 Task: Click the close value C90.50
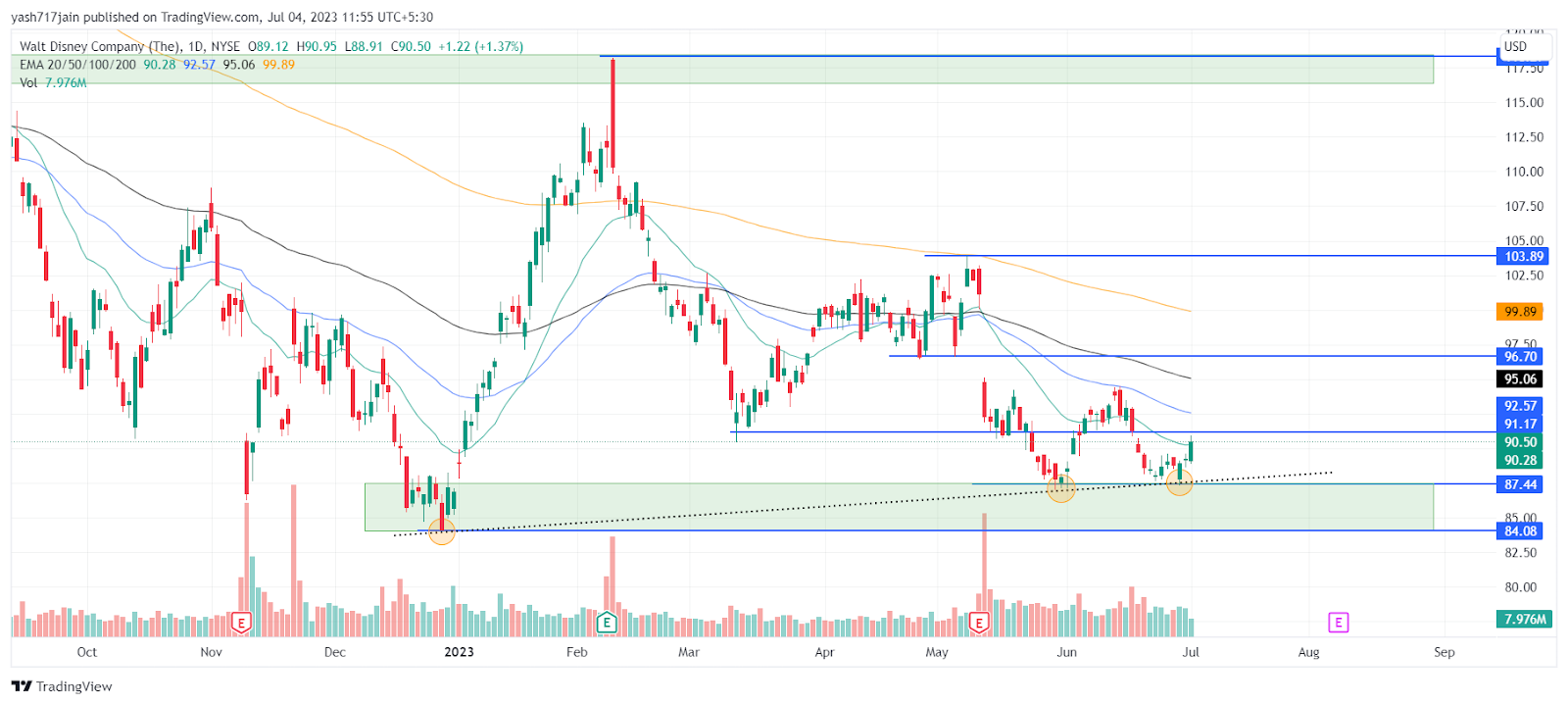click(411, 46)
